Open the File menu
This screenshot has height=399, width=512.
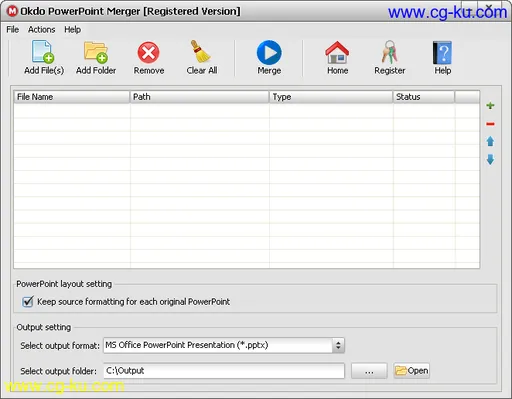pos(13,30)
